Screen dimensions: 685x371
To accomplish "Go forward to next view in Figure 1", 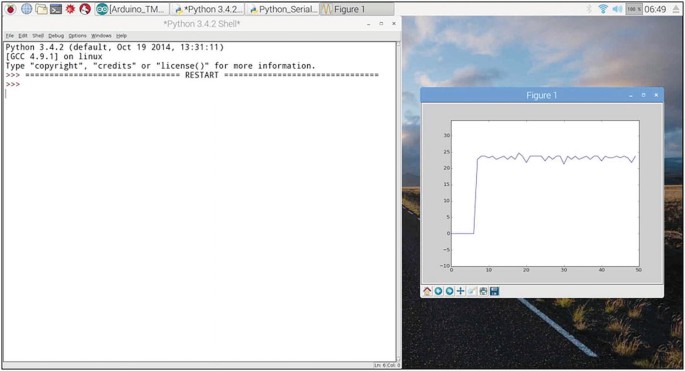I will [450, 291].
